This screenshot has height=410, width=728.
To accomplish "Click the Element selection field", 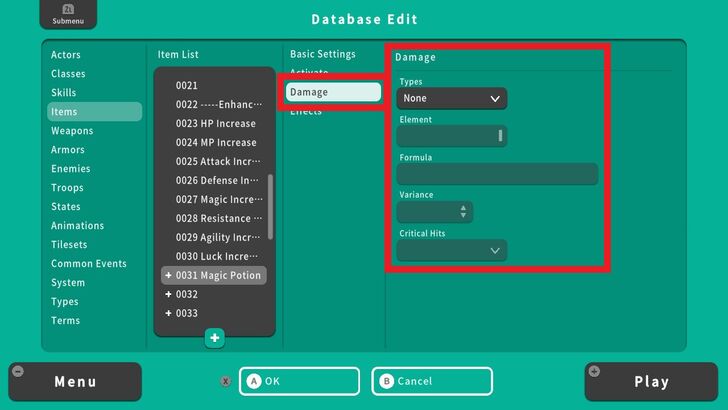I will 452,136.
